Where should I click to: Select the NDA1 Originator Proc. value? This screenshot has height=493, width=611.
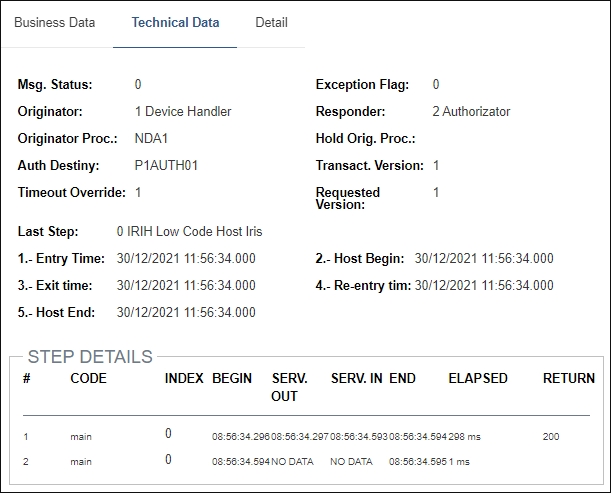150,139
